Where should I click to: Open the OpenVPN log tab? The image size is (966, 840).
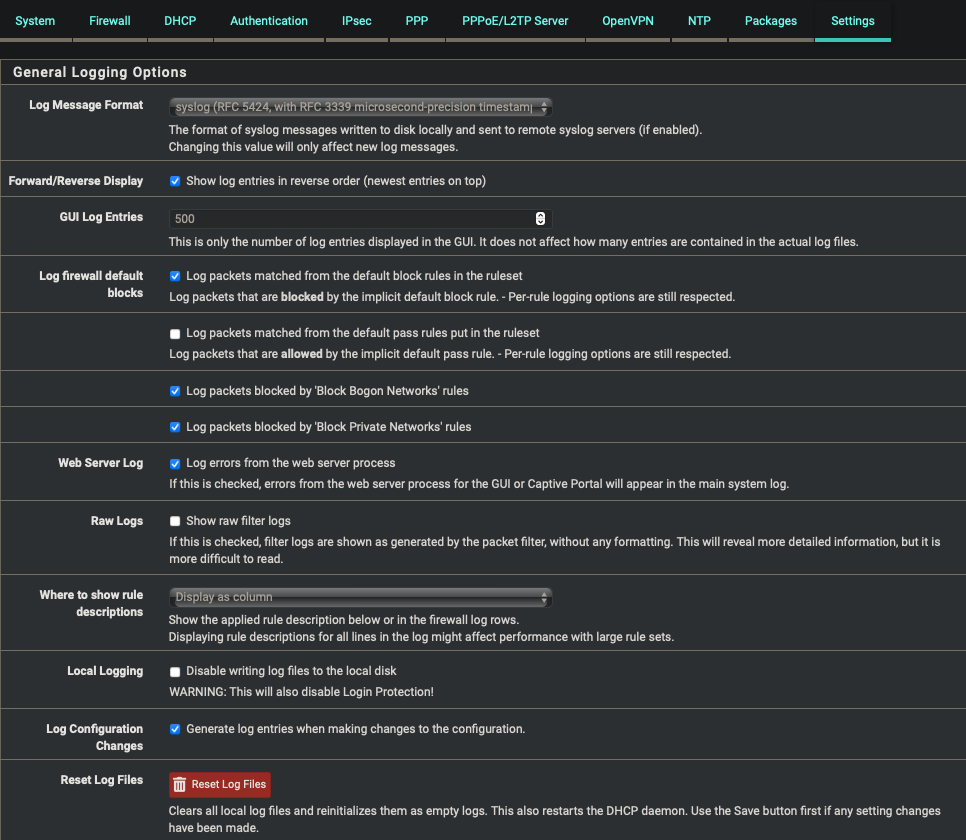[628, 21]
